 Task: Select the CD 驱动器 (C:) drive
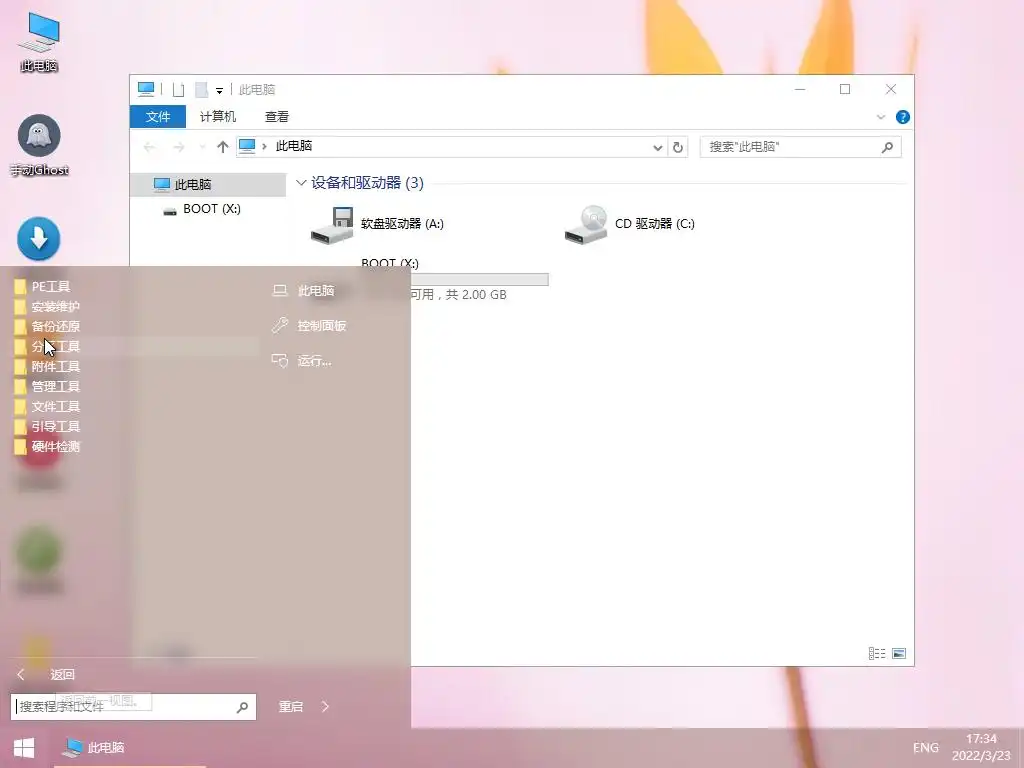(630, 224)
